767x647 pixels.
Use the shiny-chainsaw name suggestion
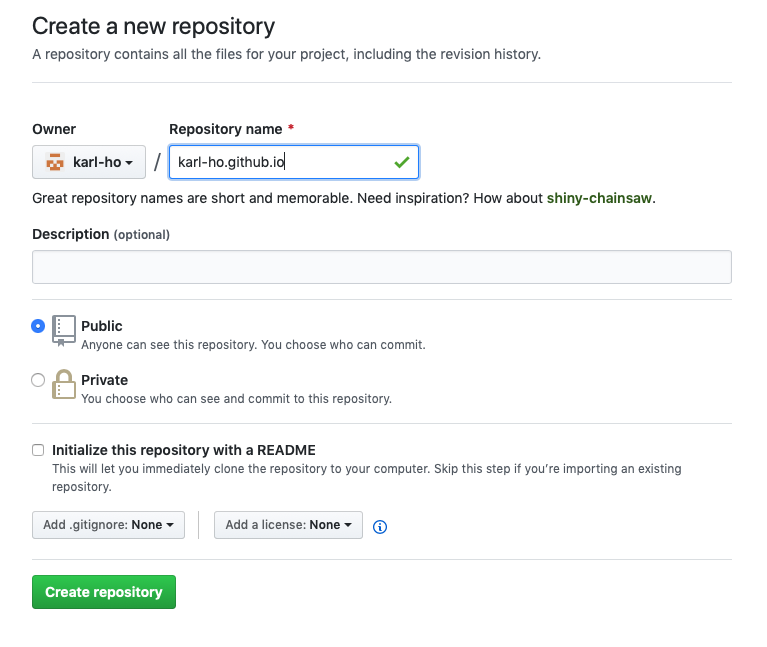(599, 198)
